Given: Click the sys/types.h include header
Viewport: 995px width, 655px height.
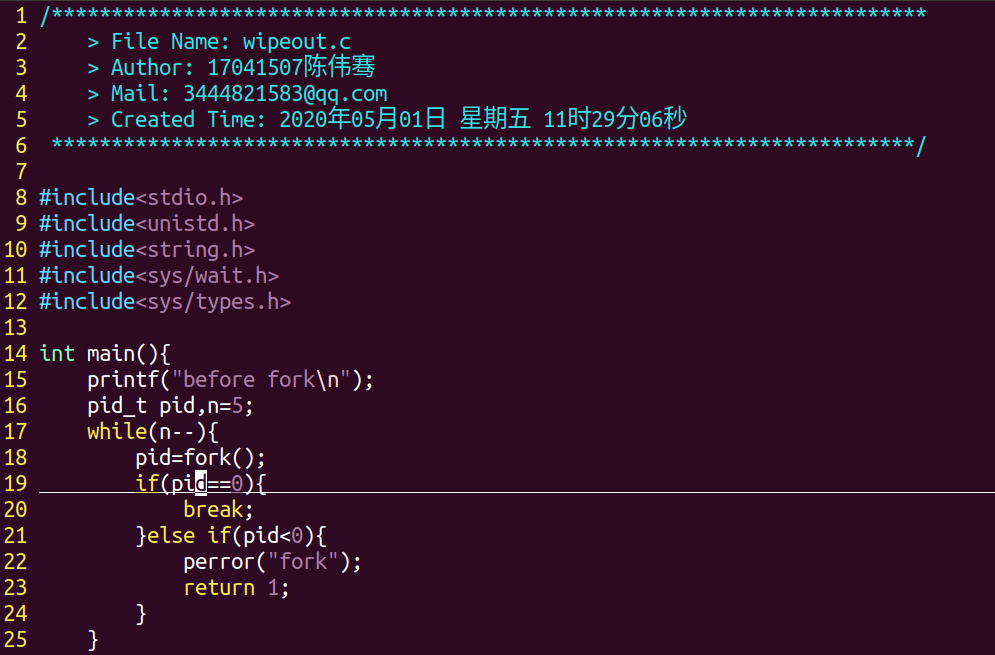Looking at the screenshot, I should pos(213,302).
